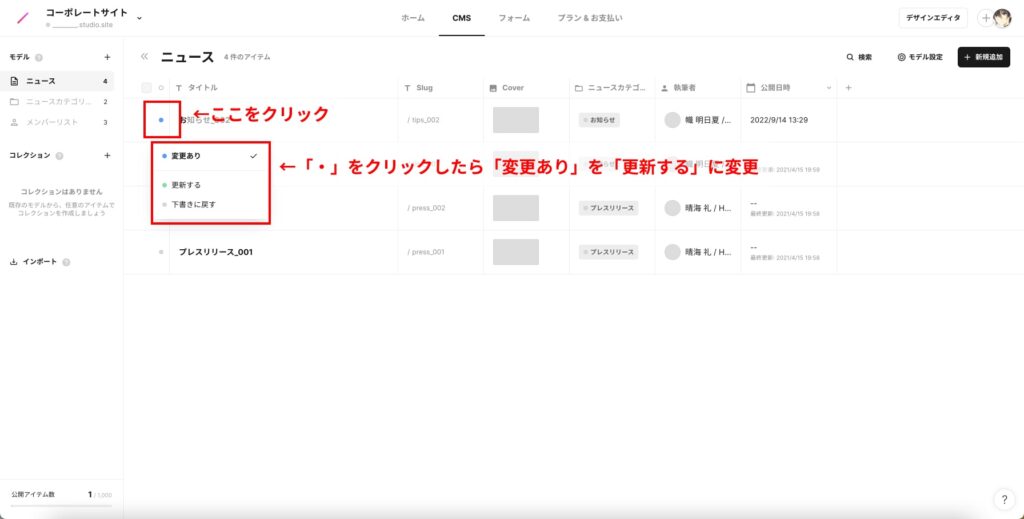Open the 公開日時 sort dropdown arrow
This screenshot has width=1024, height=519.
[x=829, y=87]
